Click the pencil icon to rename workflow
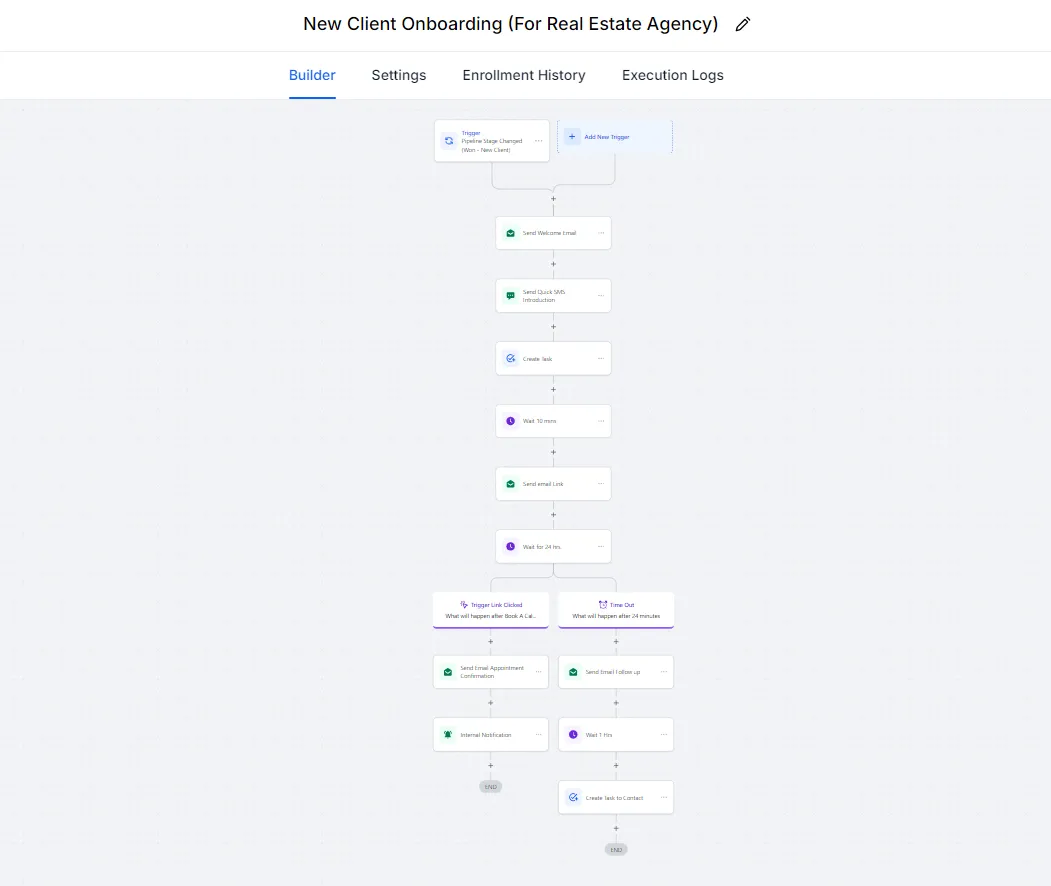The width and height of the screenshot is (1051, 886). (742, 25)
